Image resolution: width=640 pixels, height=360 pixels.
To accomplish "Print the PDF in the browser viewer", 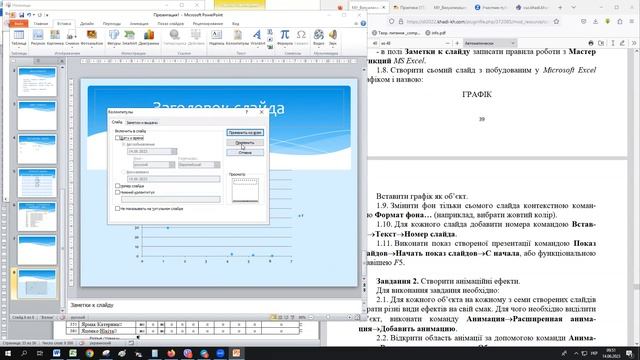I will tap(591, 43).
